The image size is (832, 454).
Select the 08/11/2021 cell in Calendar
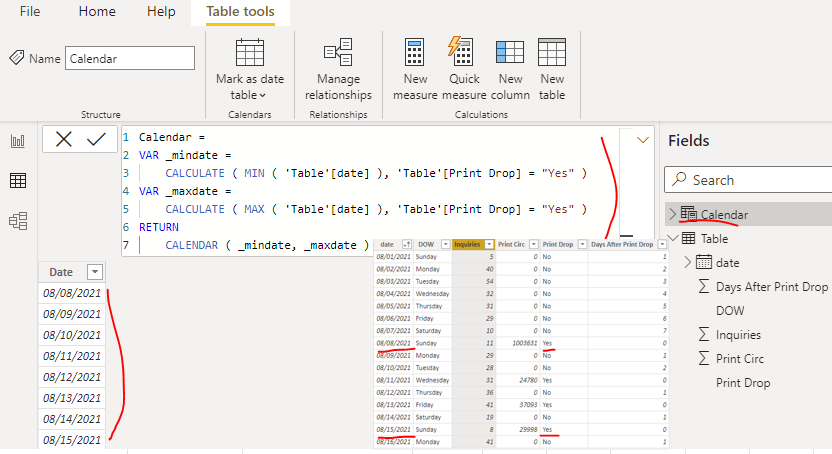pyautogui.click(x=72, y=356)
